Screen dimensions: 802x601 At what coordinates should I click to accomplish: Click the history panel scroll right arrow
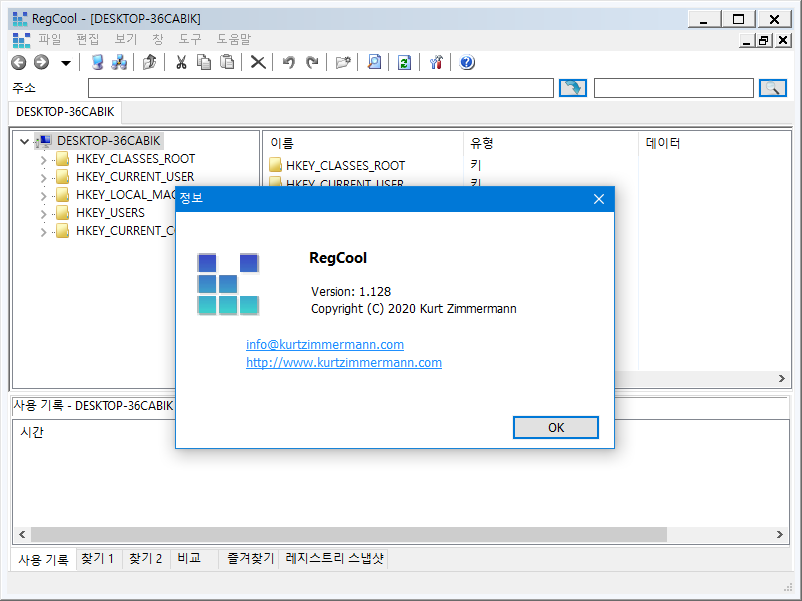(779, 535)
